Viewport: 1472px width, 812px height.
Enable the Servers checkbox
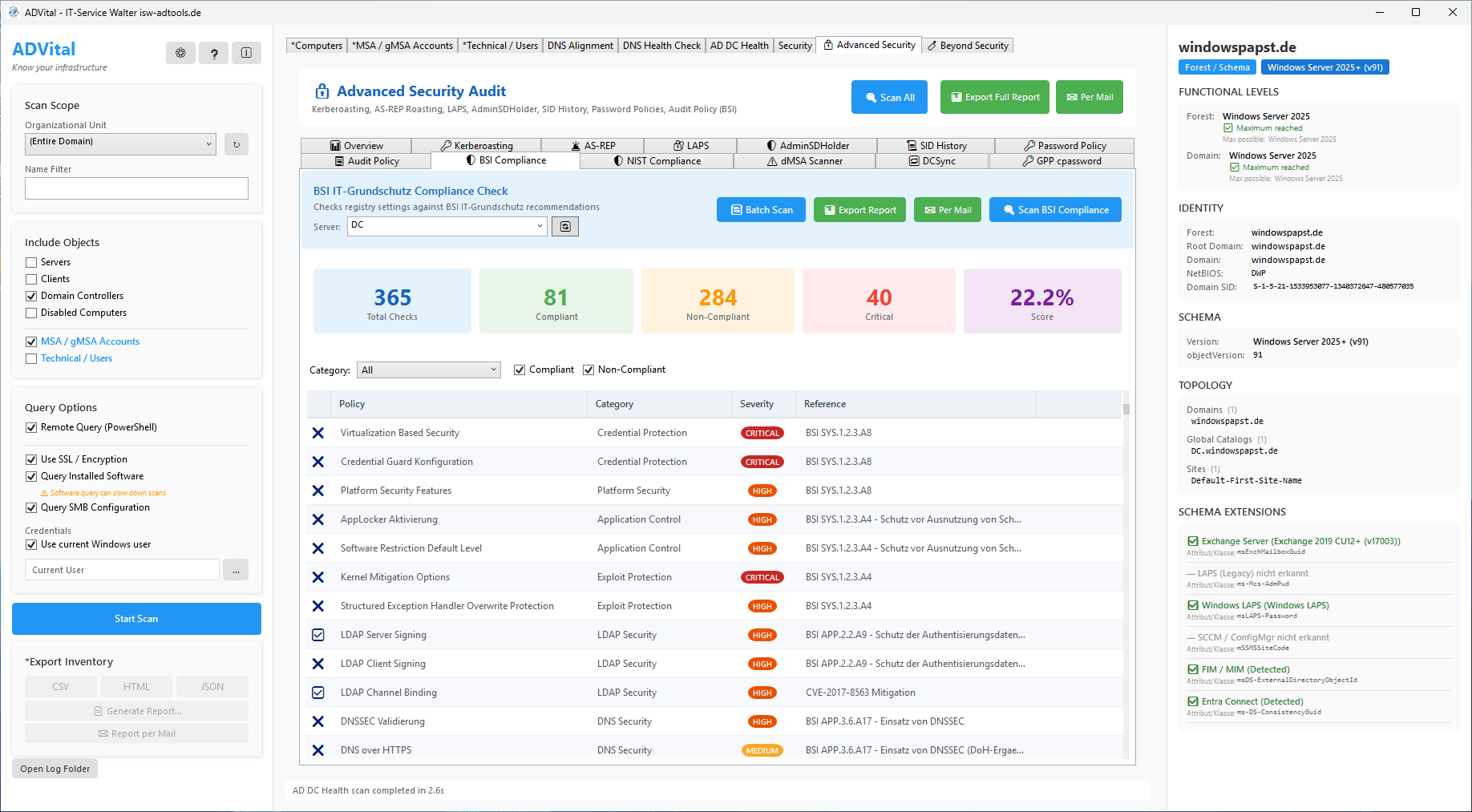31,262
